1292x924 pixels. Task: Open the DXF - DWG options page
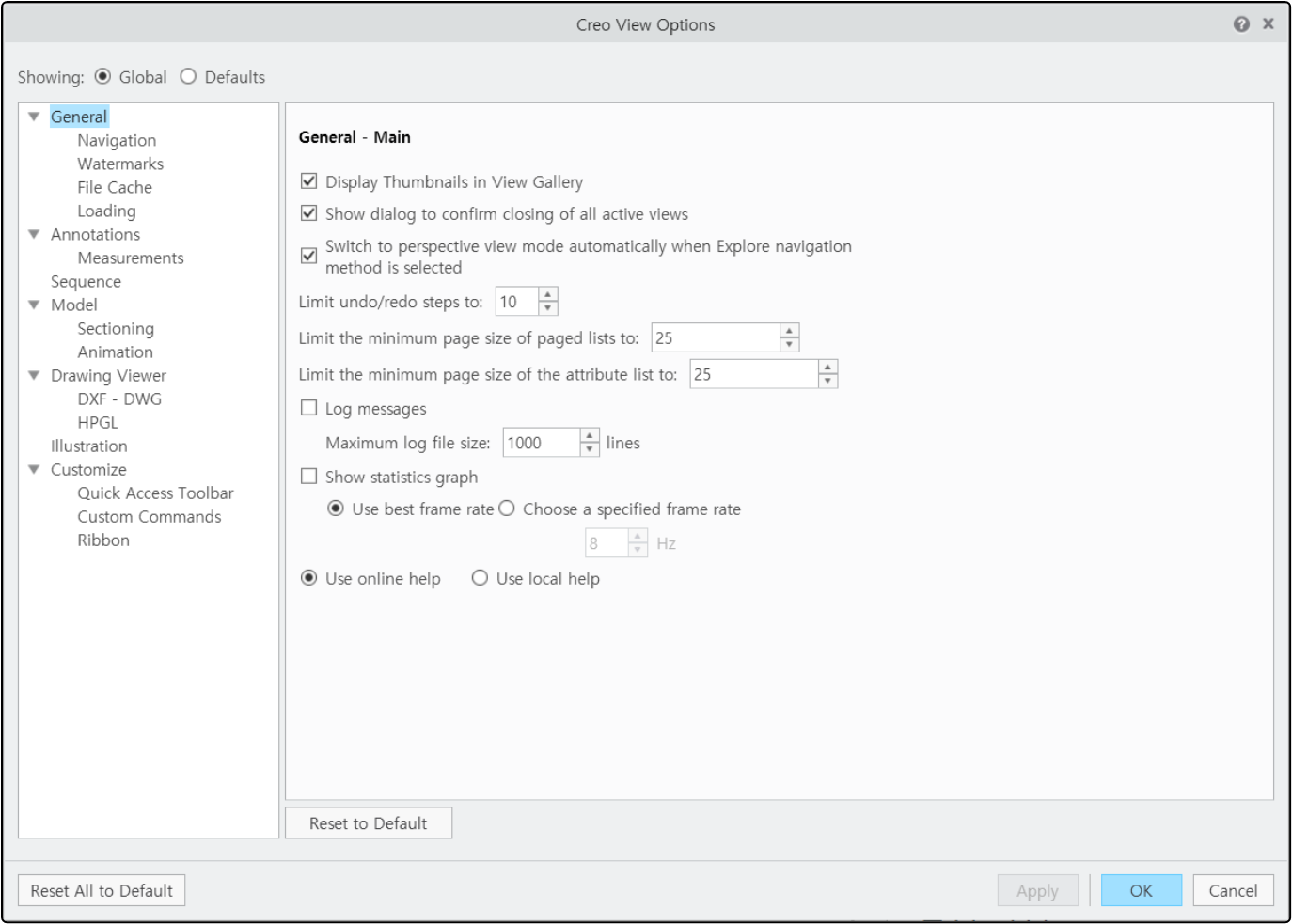point(119,399)
